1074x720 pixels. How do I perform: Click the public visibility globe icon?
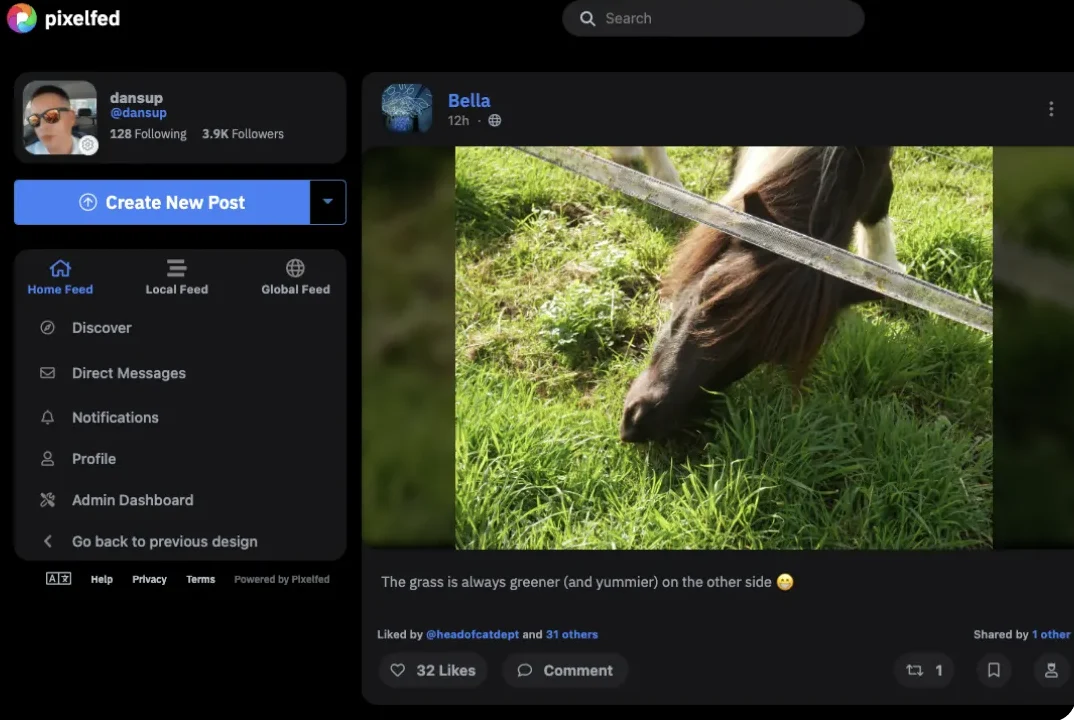(x=495, y=121)
